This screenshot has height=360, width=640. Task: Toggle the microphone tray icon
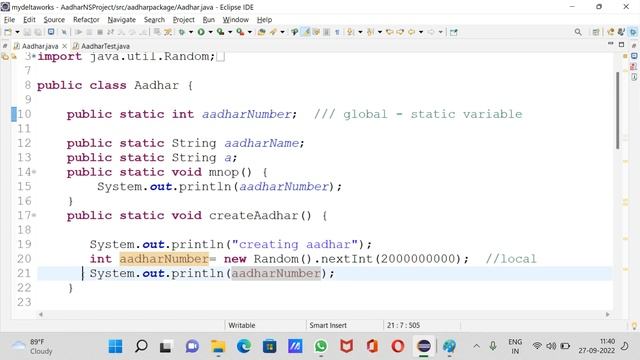tap(493, 346)
